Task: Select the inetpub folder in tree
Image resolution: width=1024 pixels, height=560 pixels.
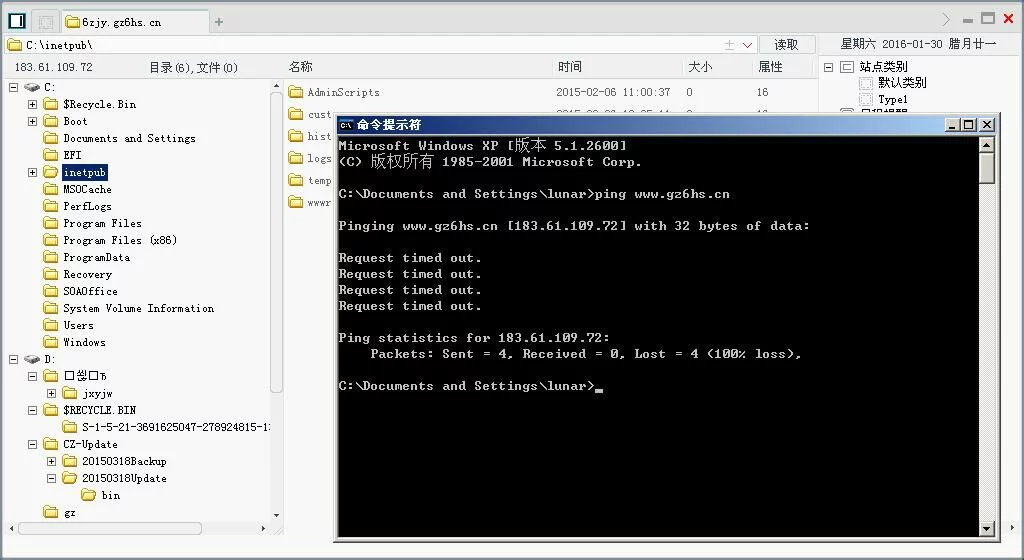Action: (x=84, y=172)
